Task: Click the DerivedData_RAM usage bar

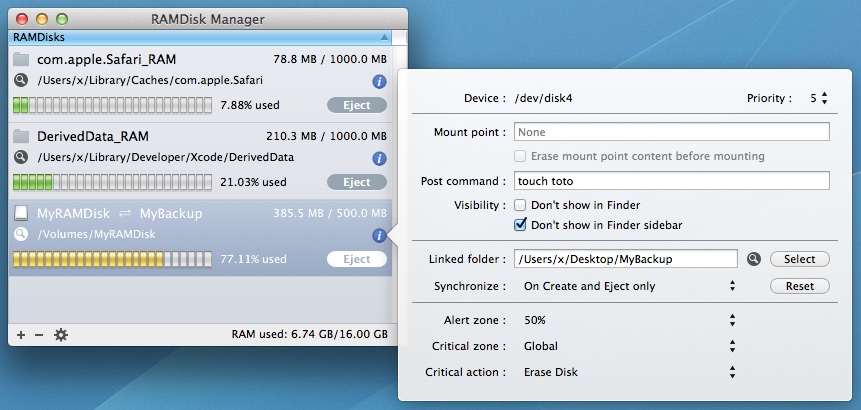Action: tap(112, 182)
